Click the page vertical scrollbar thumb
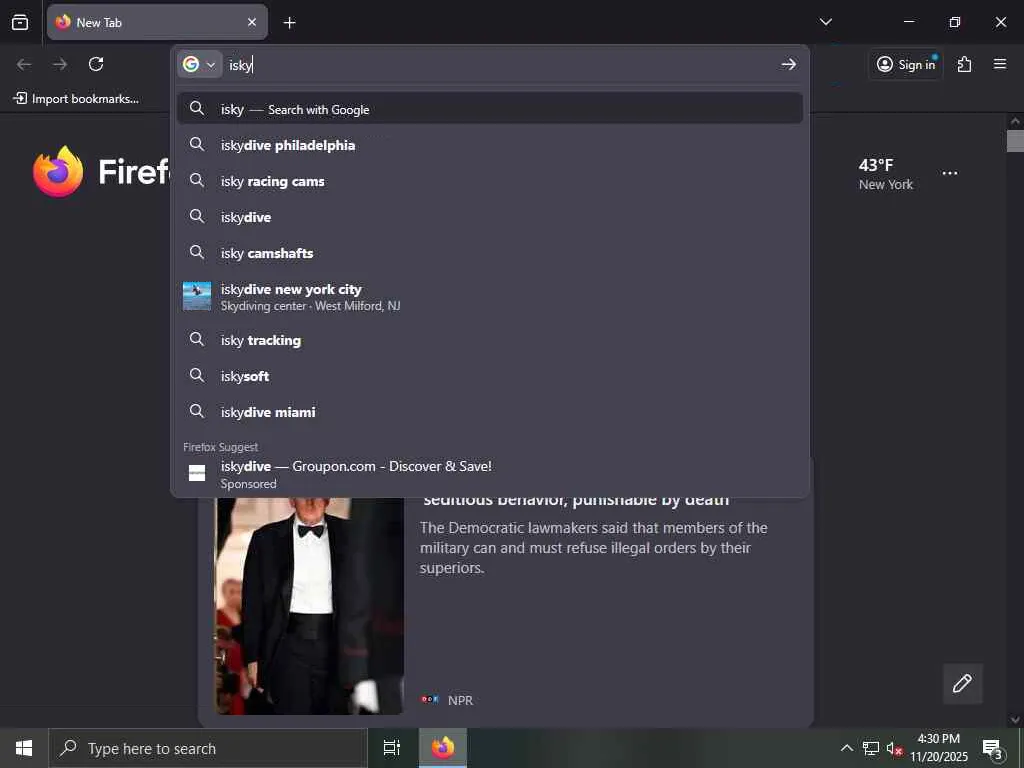The height and width of the screenshot is (768, 1024). (1015, 141)
